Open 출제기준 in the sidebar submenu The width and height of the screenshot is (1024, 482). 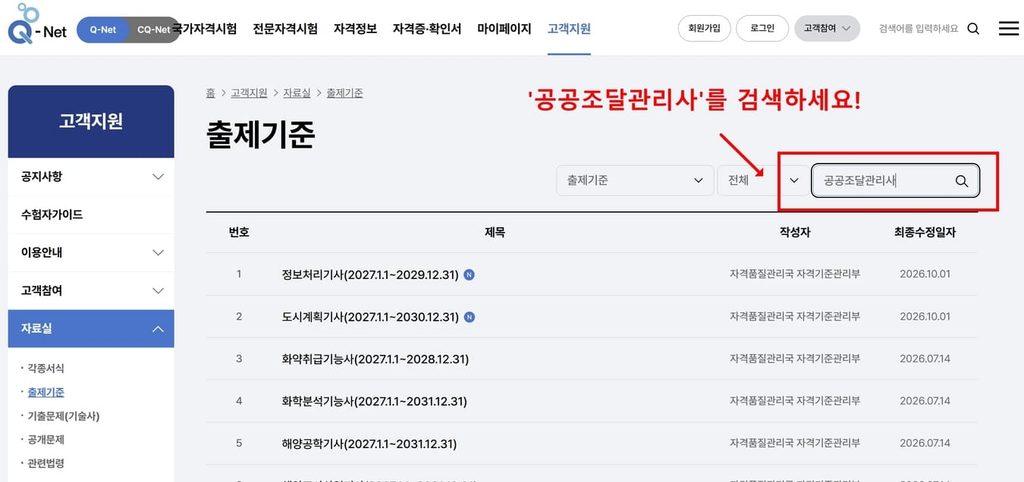tap(46, 393)
